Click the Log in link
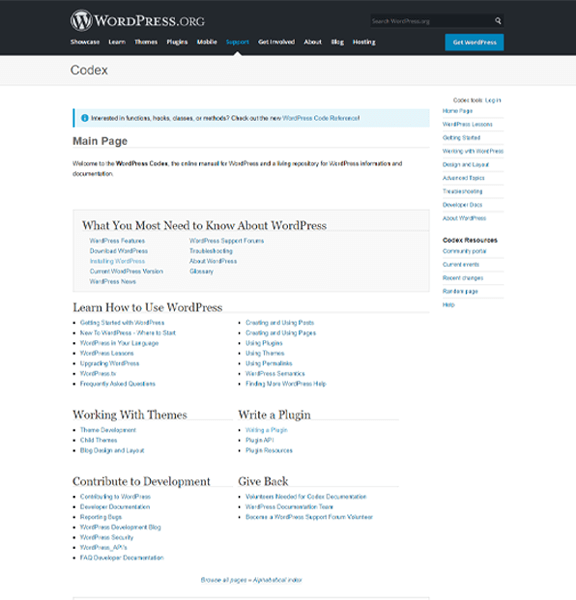This screenshot has width=576, height=600. [493, 100]
